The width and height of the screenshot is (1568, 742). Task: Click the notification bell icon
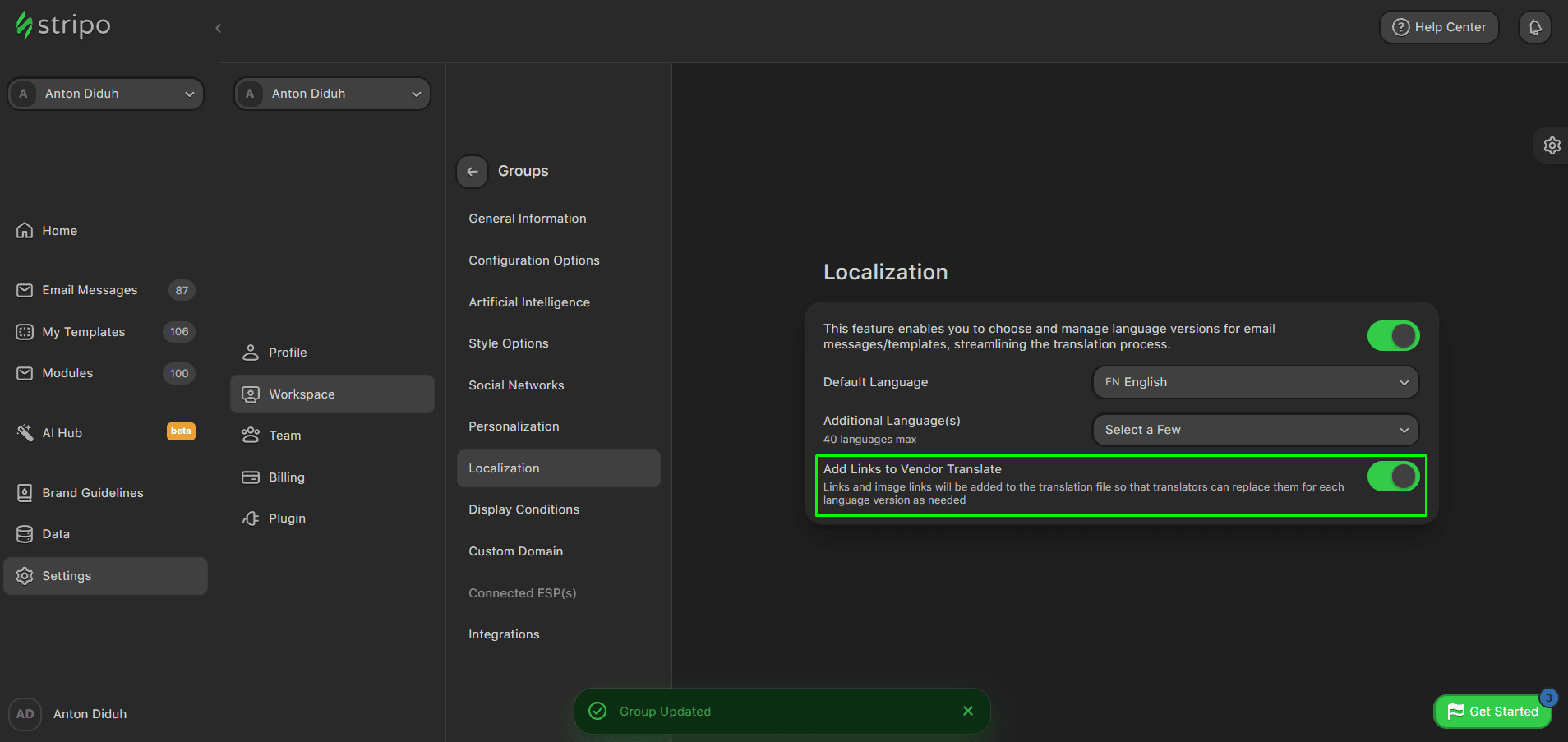(1534, 27)
